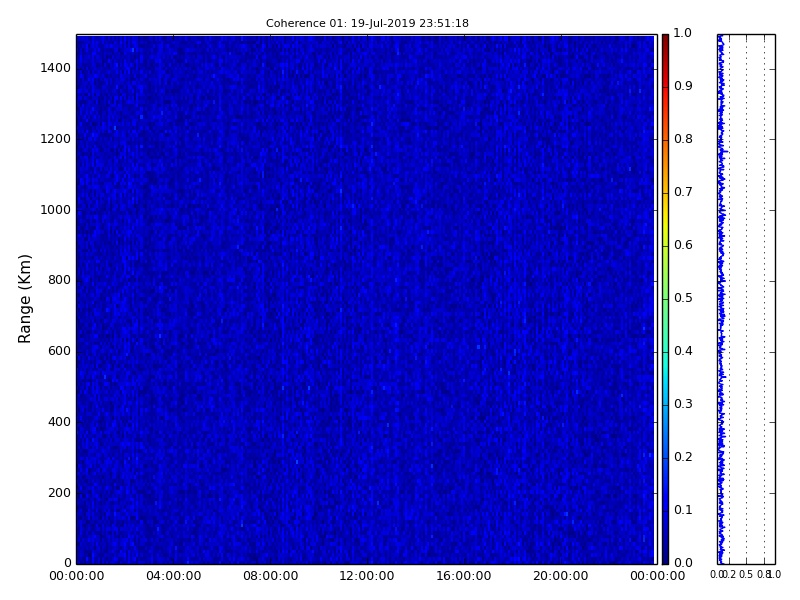Select the 0.9 colorbar scale label
The width and height of the screenshot is (800, 600).
(683, 86)
